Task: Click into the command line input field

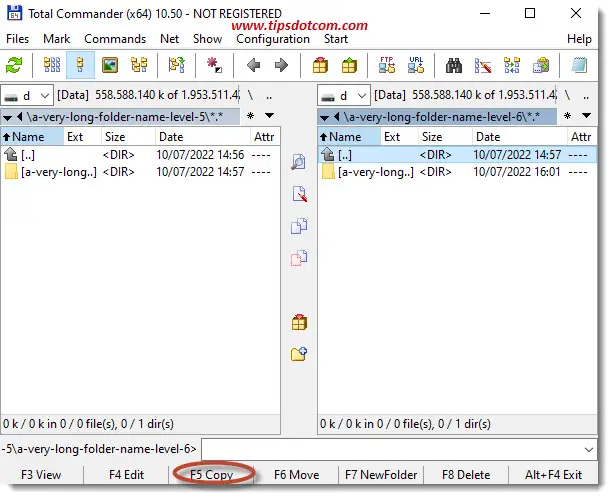Action: pos(400,450)
